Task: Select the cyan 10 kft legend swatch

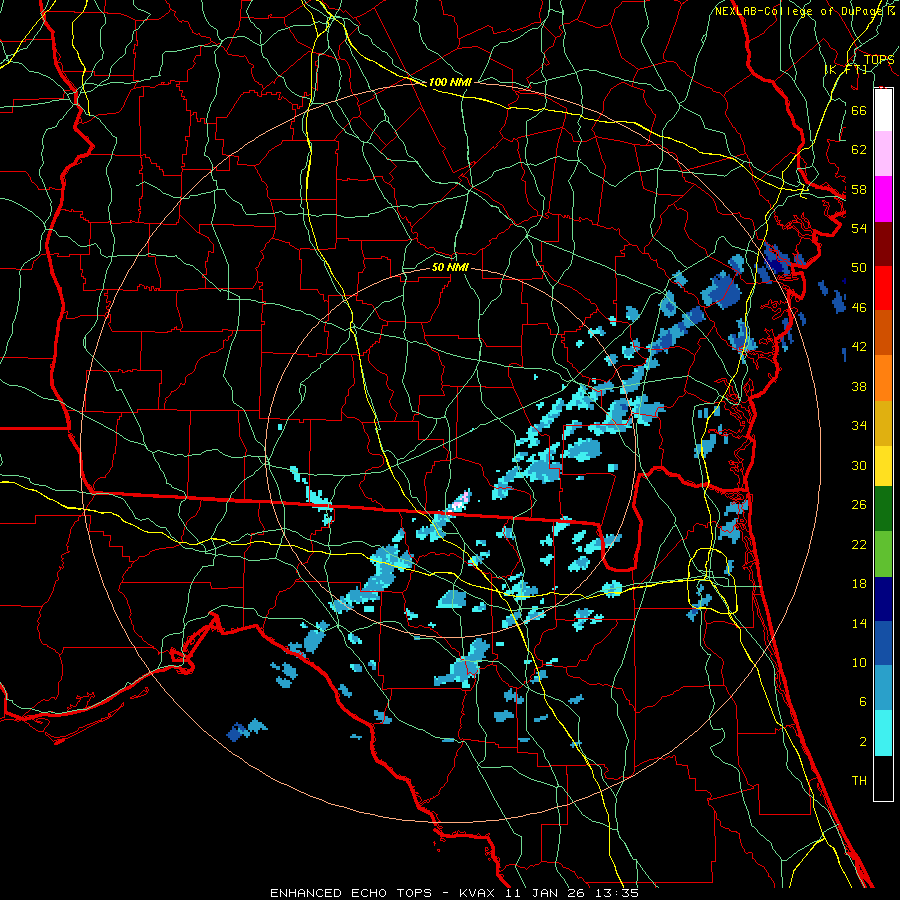Action: click(883, 733)
